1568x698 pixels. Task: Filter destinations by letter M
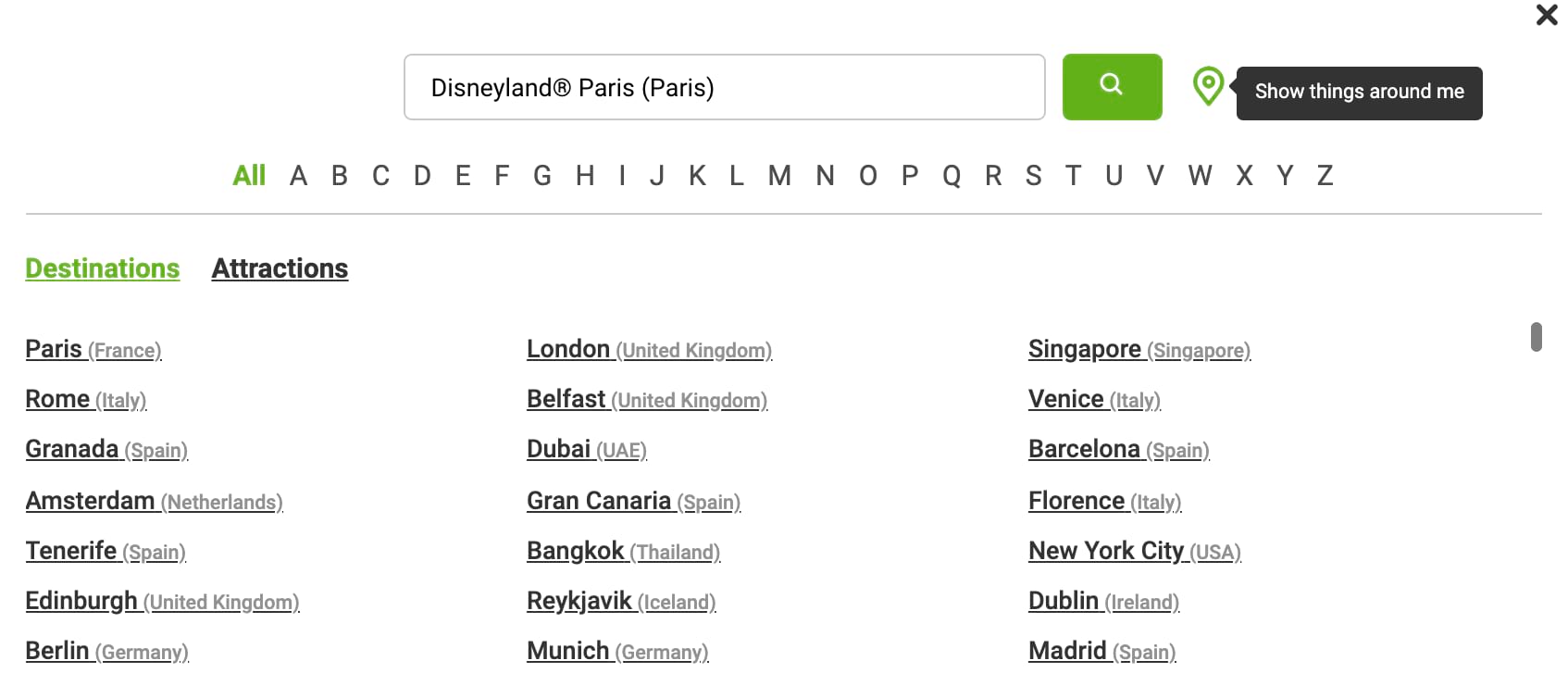(x=779, y=175)
